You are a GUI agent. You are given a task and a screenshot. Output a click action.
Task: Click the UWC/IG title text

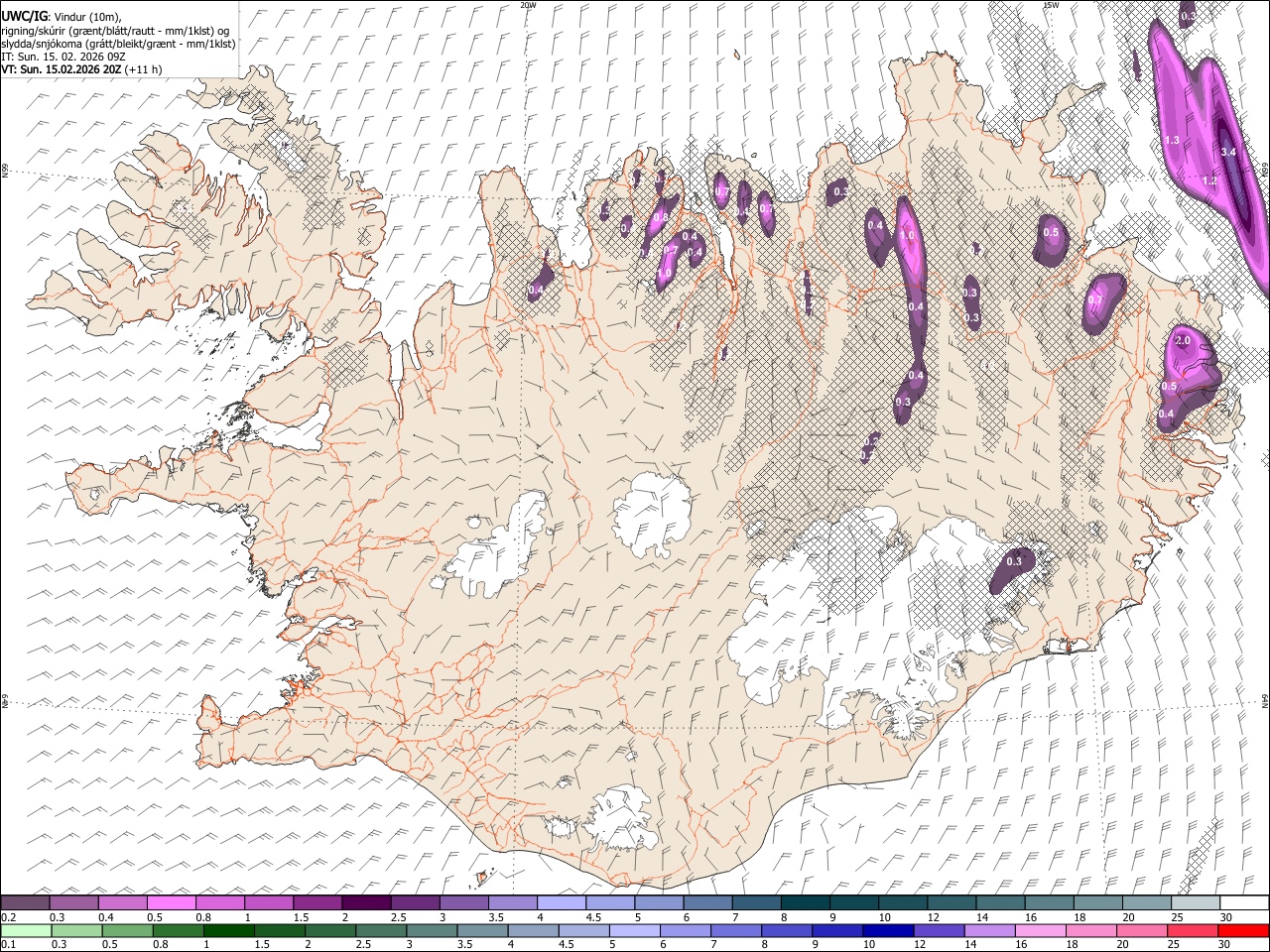[24, 16]
